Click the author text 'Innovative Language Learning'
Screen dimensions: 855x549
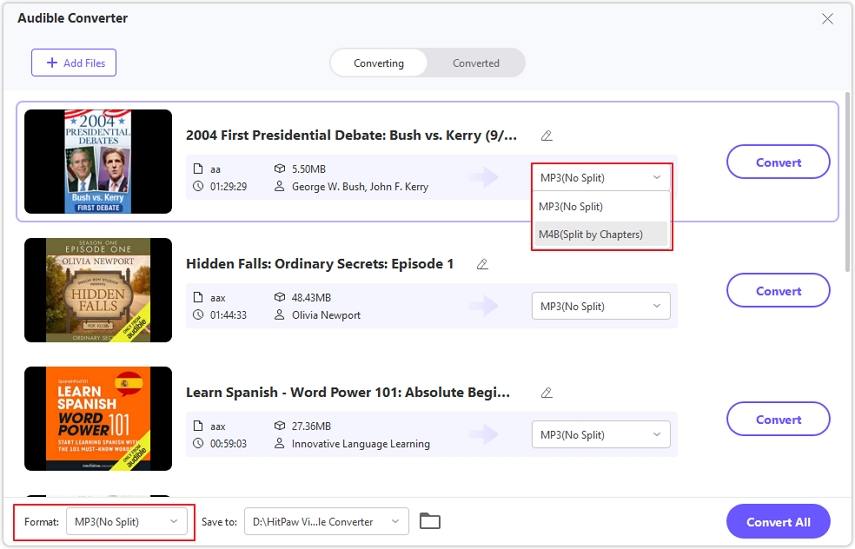tap(360, 444)
